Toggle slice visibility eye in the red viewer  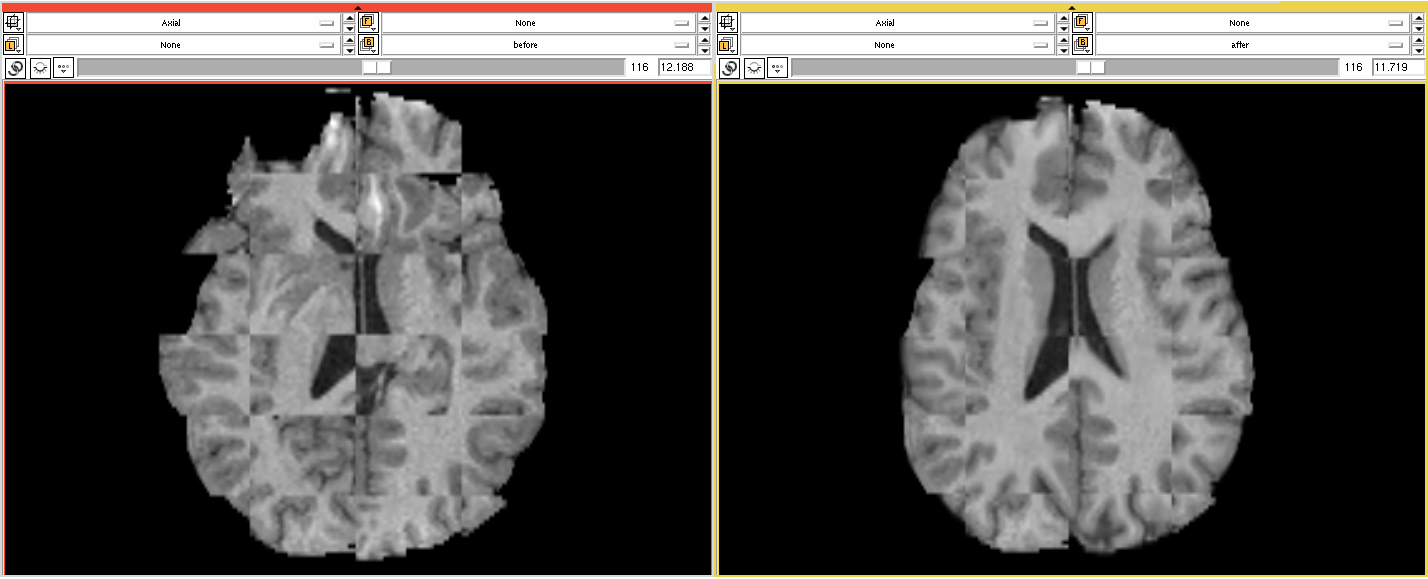pyautogui.click(x=40, y=68)
